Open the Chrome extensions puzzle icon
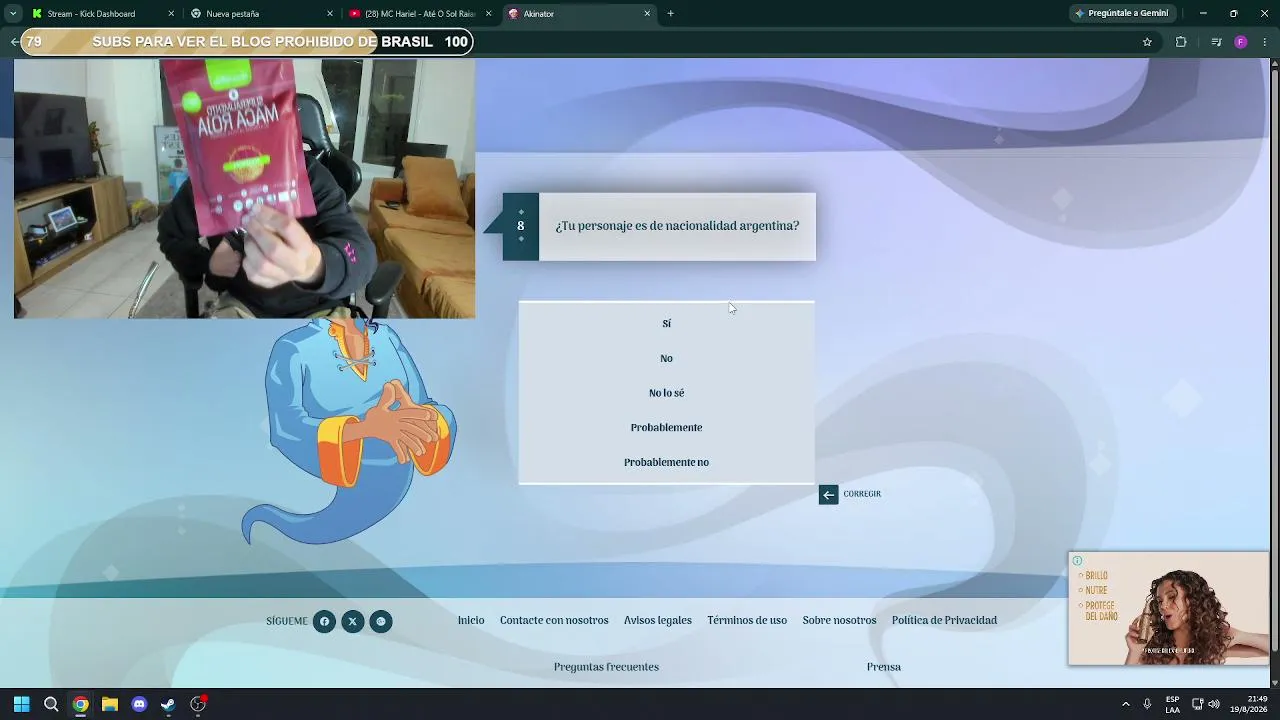Viewport: 1280px width, 720px height. 1181,42
